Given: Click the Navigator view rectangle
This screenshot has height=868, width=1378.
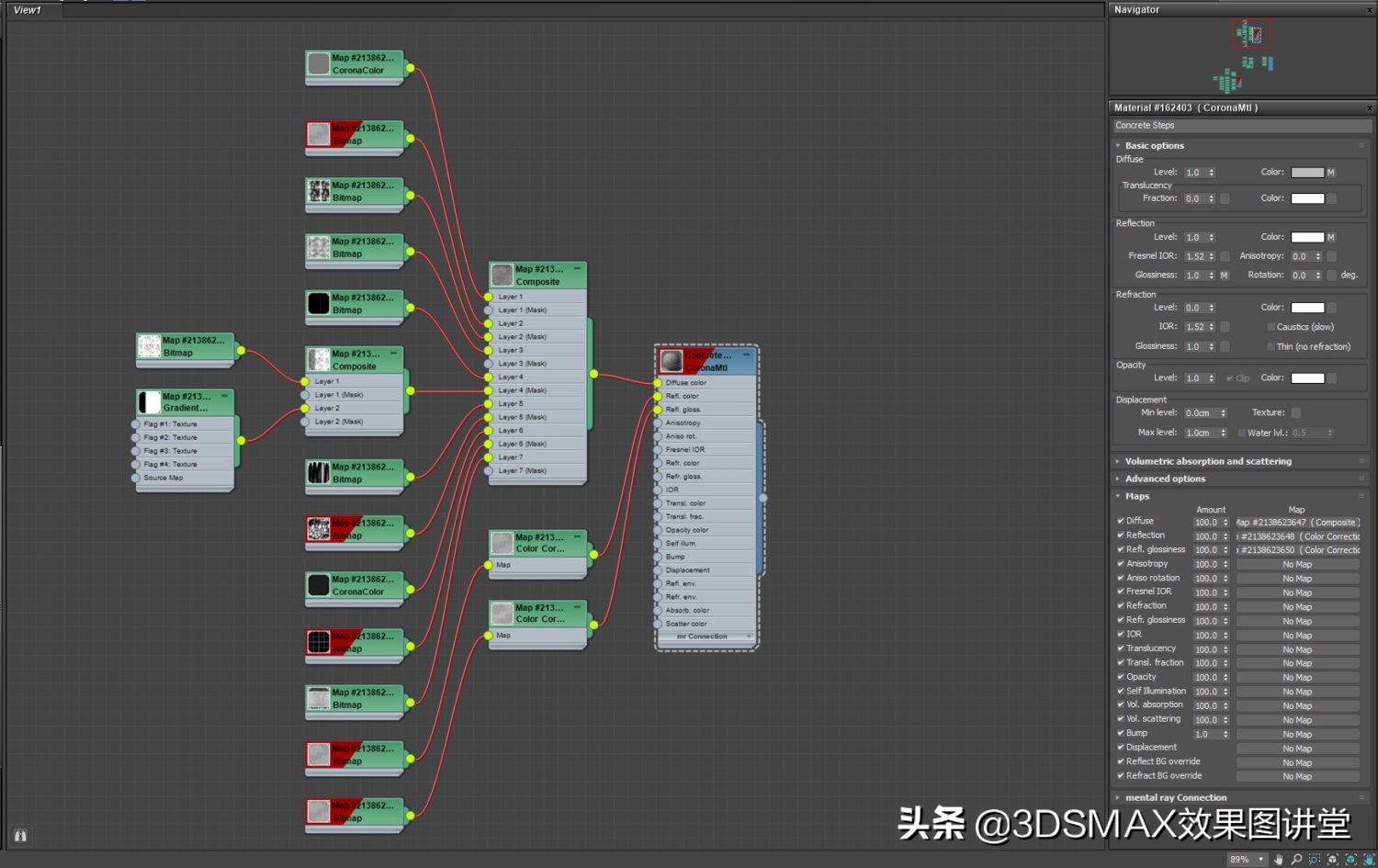Looking at the screenshot, I should pyautogui.click(x=1250, y=34).
